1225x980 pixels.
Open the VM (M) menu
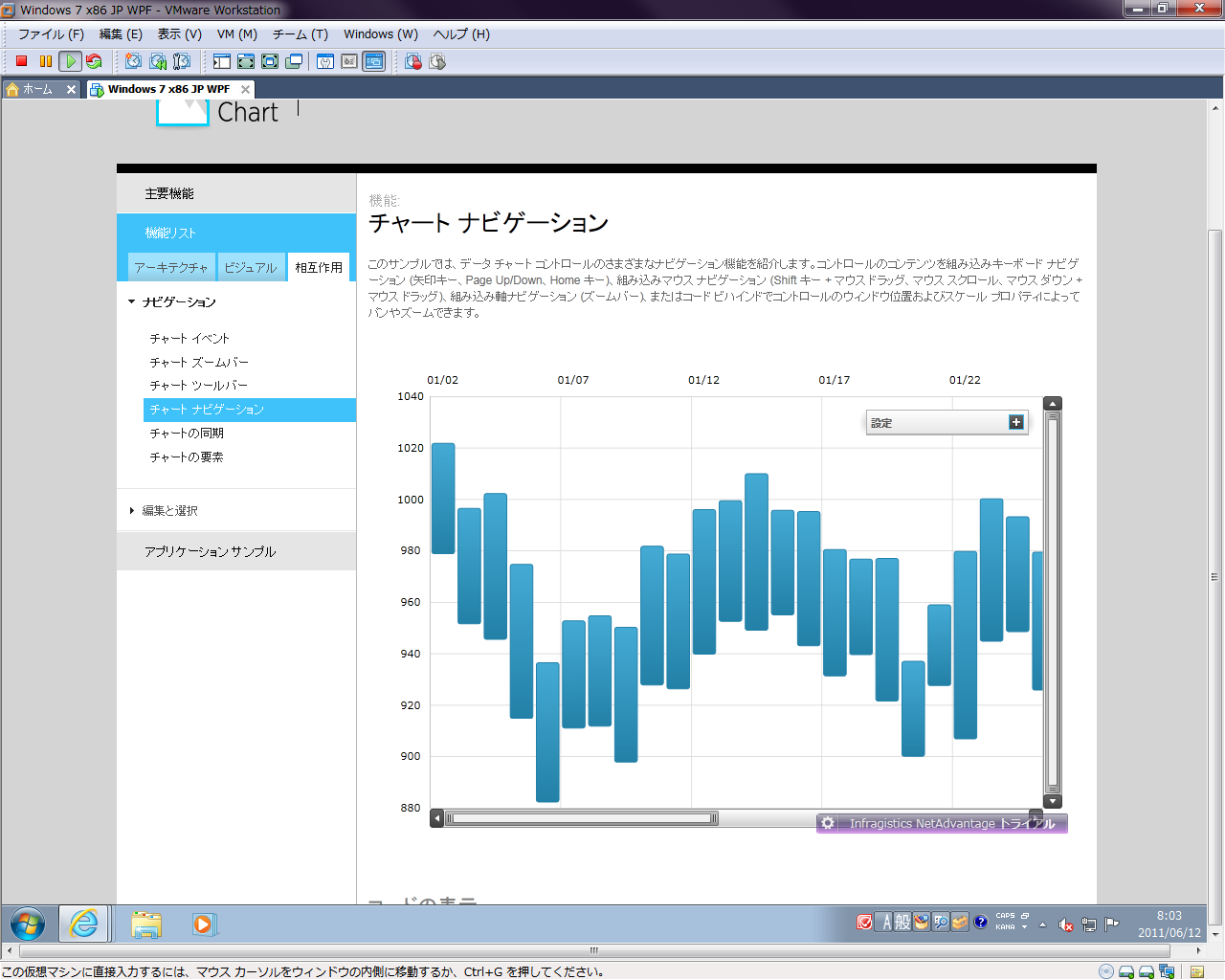click(x=237, y=33)
